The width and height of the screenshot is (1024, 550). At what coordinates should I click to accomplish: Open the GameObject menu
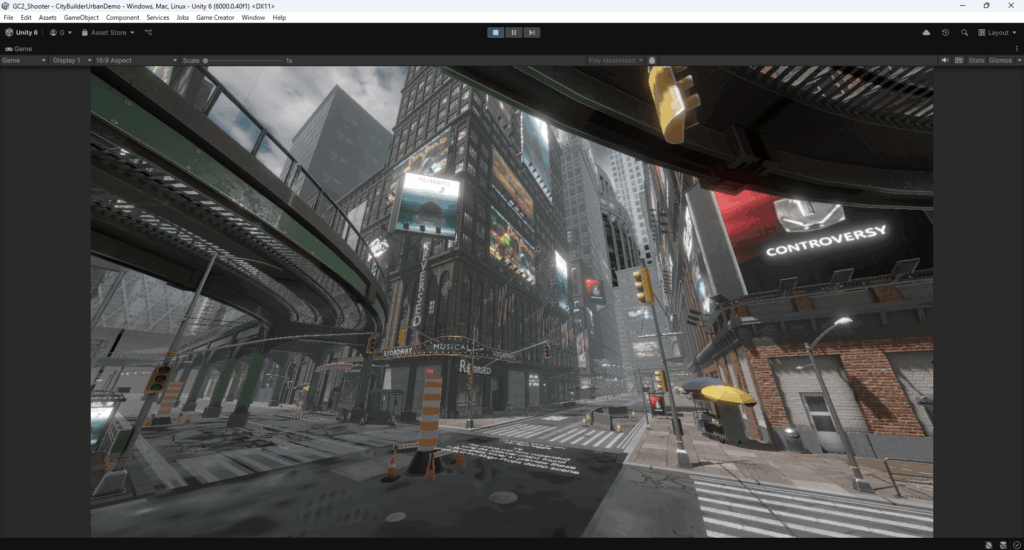(x=81, y=17)
